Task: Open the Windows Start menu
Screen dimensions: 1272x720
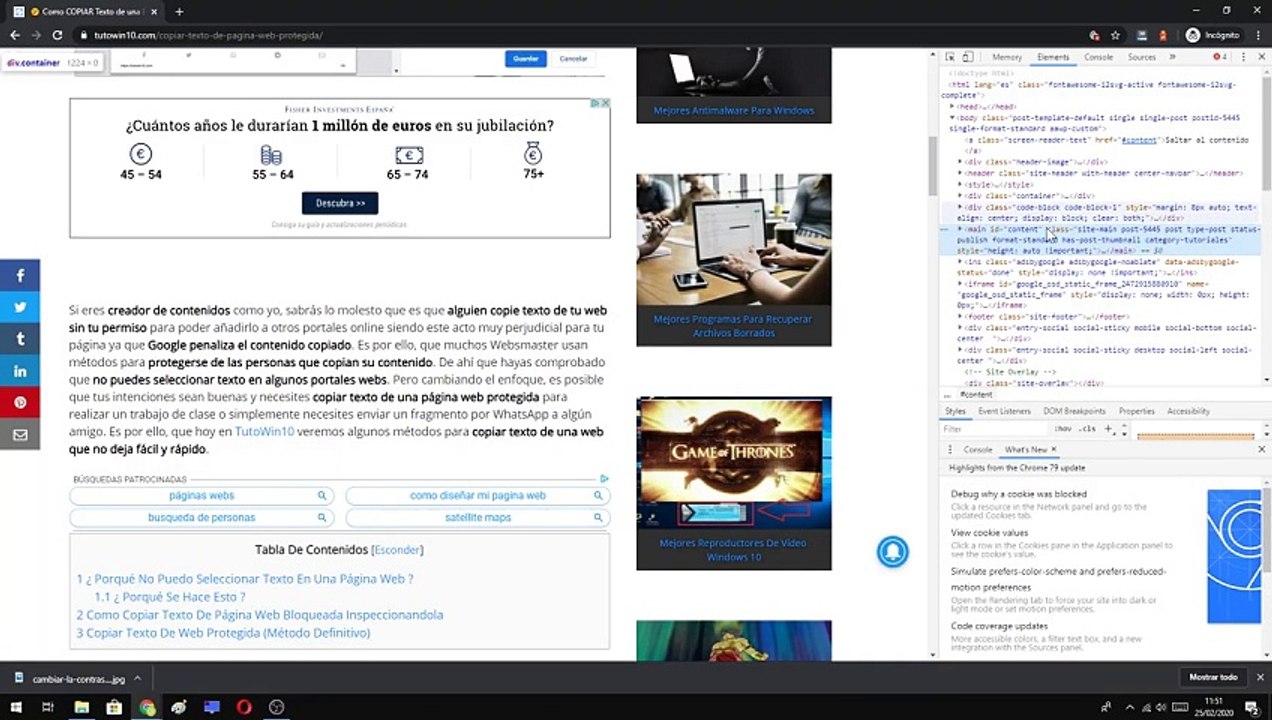Action: (15, 707)
